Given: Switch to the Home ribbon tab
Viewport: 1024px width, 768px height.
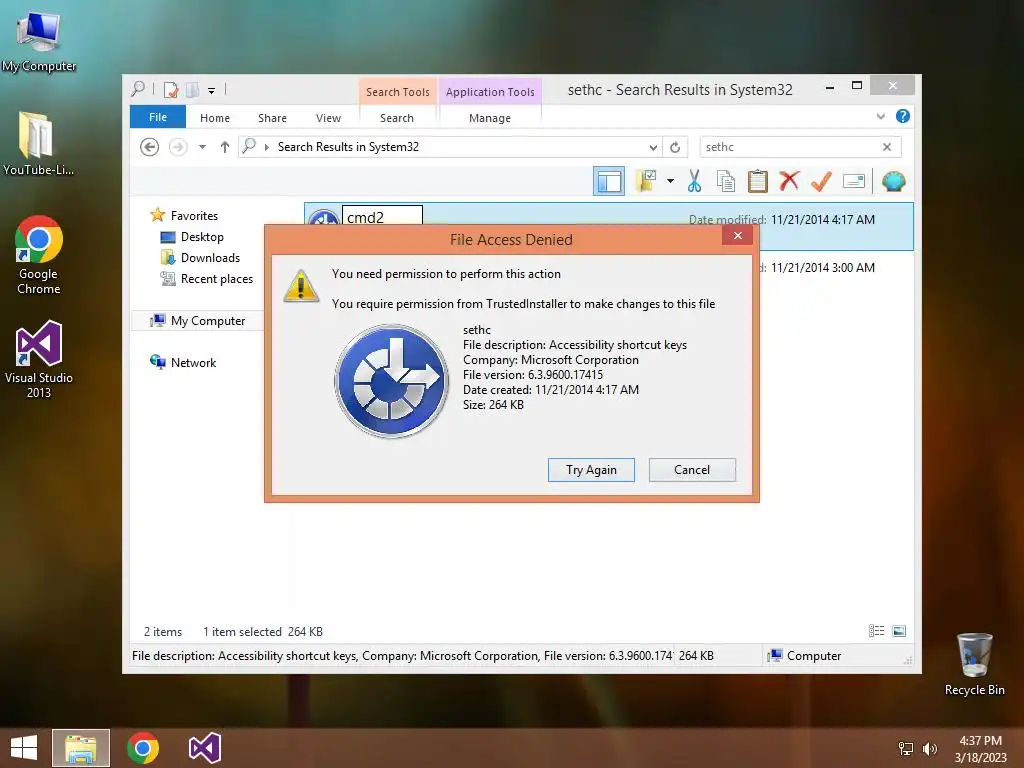Looking at the screenshot, I should [215, 118].
